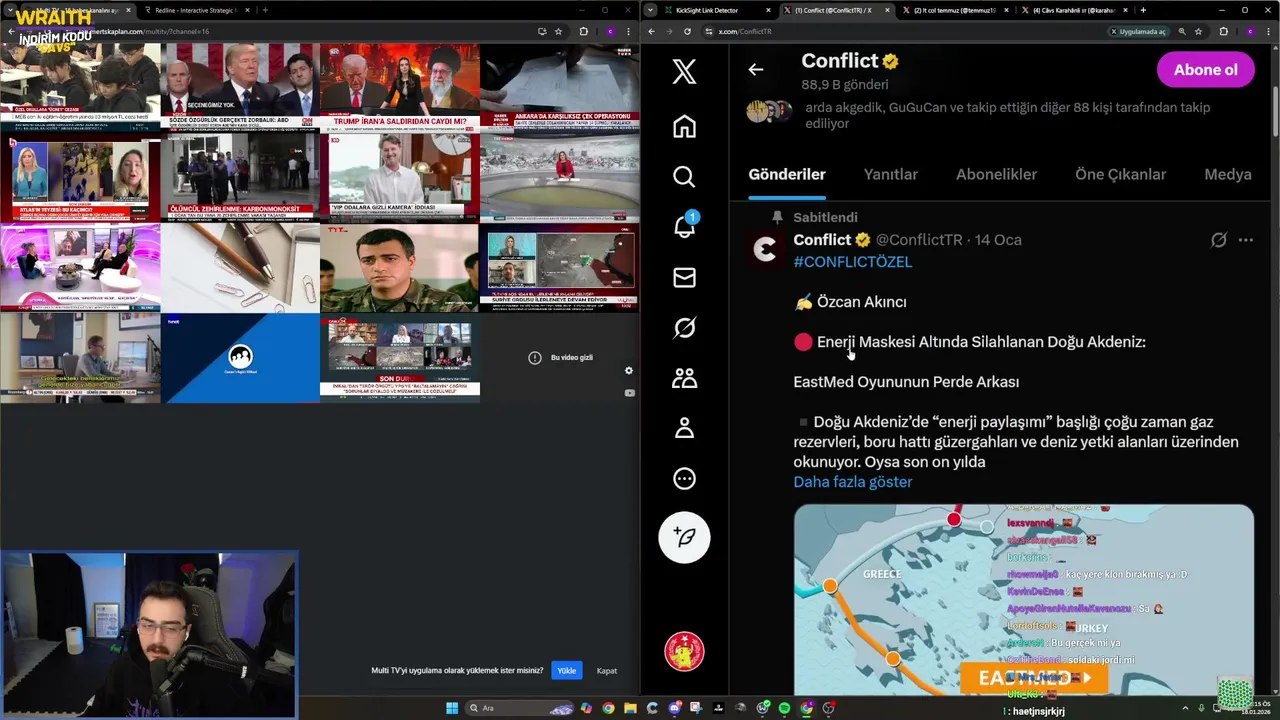Click the compose post feather button

click(684, 537)
